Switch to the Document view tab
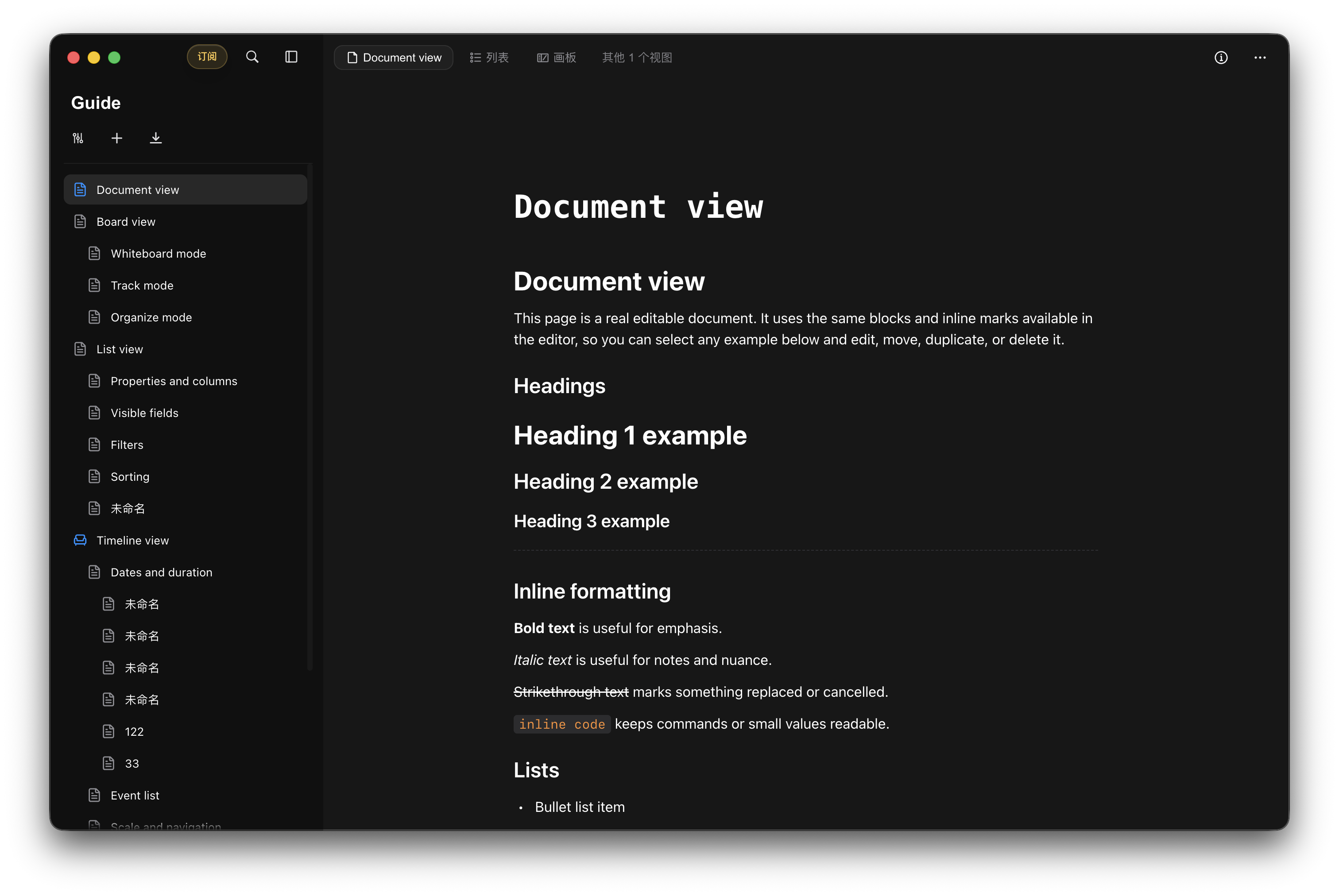 coord(394,58)
